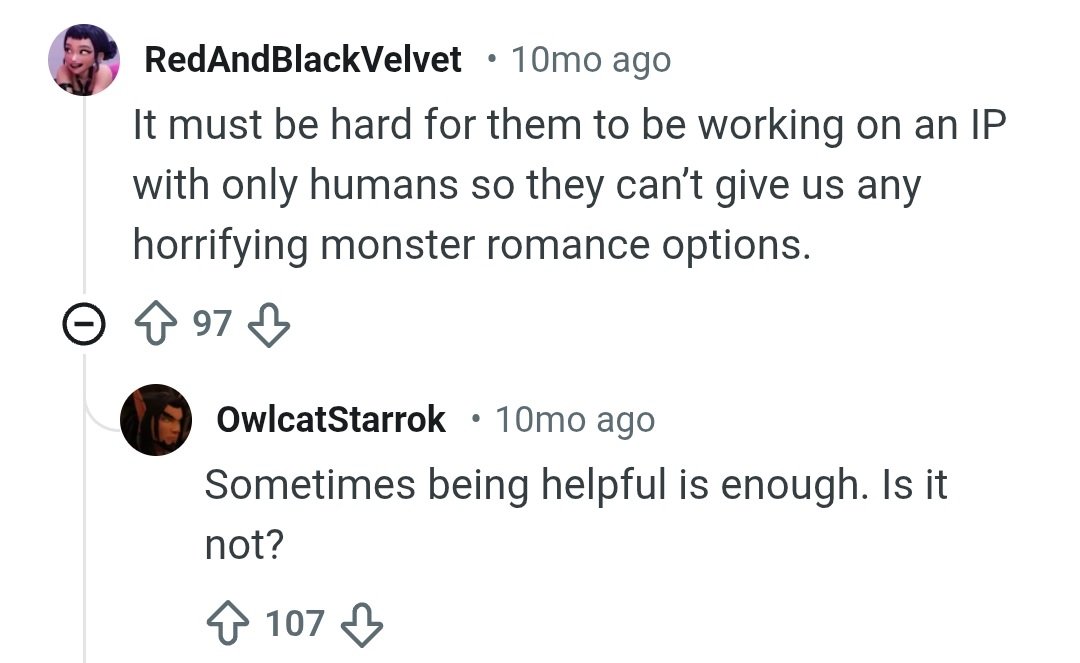Visit the RedAndBlackVelvet user profile
The width and height of the screenshot is (1080, 663).
point(303,60)
